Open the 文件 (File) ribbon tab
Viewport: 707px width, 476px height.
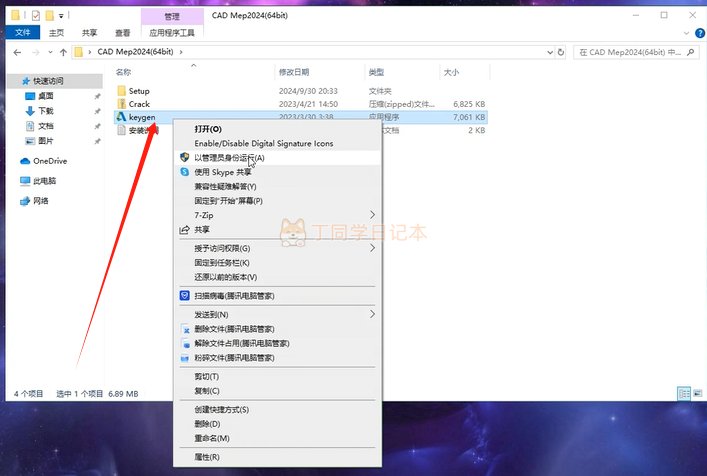click(x=23, y=32)
